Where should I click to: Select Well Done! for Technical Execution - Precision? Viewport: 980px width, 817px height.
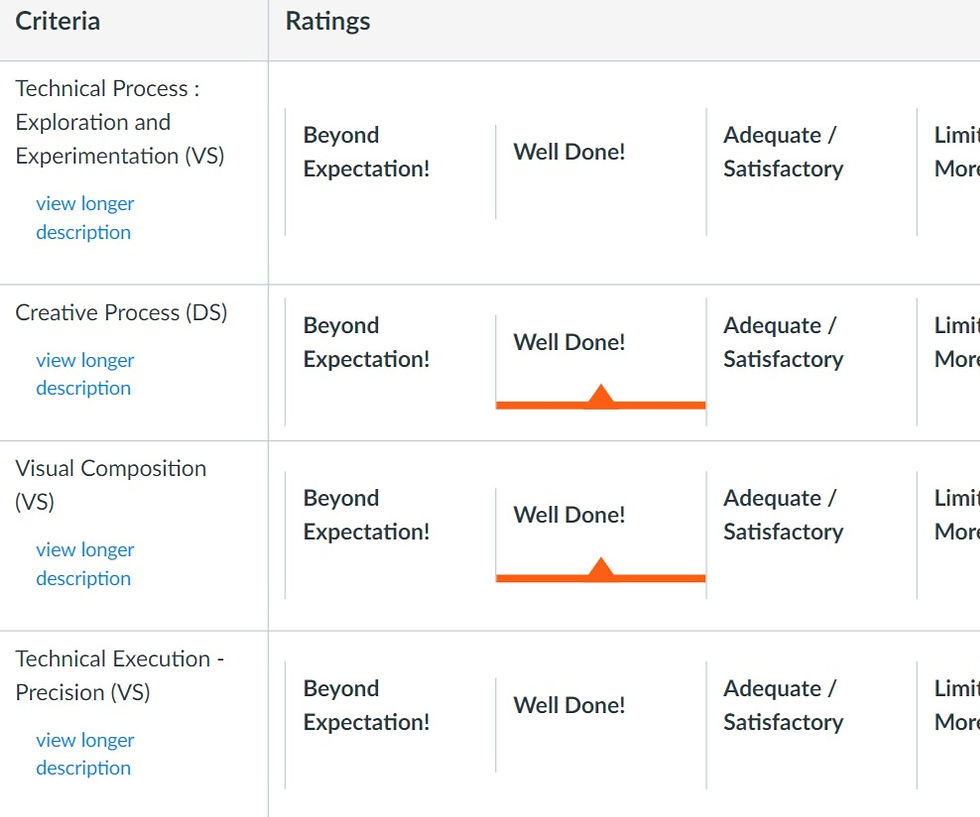pos(569,705)
